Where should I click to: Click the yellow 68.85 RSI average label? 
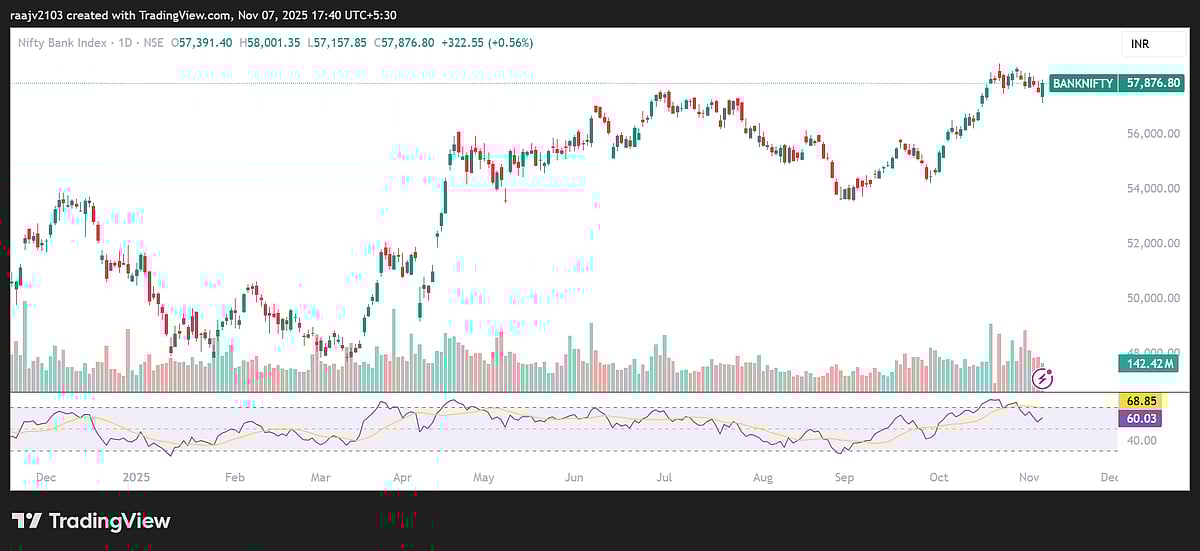(x=1139, y=400)
